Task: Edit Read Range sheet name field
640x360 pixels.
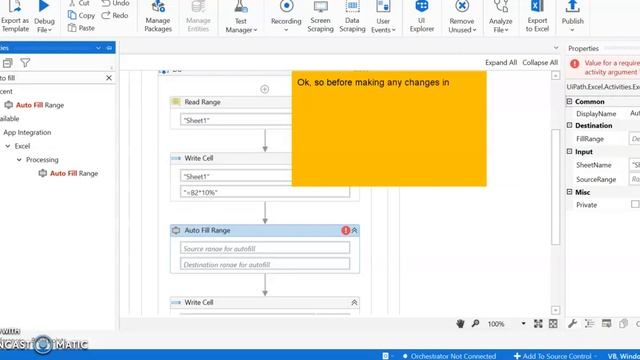Action: pos(236,120)
